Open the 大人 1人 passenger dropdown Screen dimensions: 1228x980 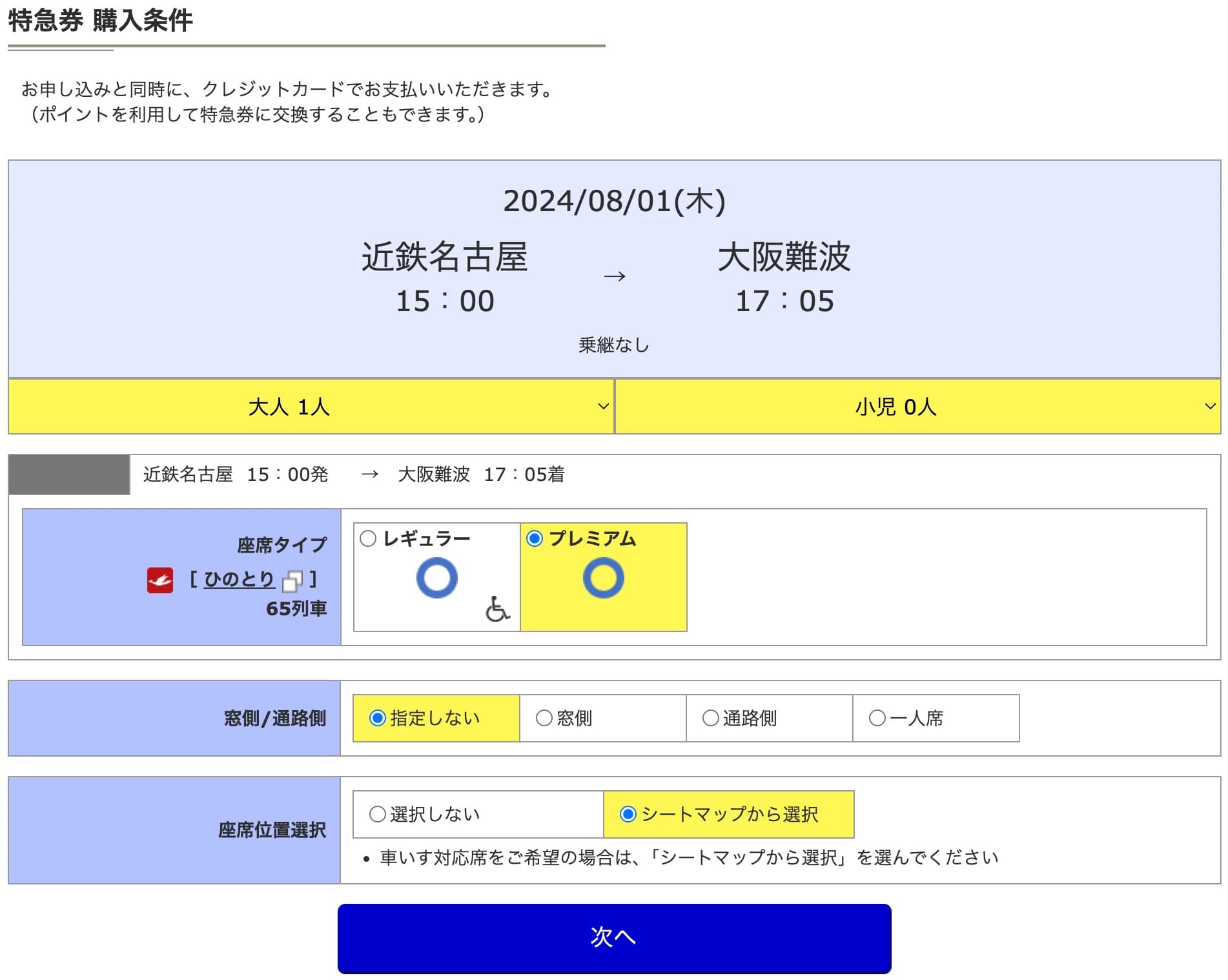pyautogui.click(x=311, y=406)
